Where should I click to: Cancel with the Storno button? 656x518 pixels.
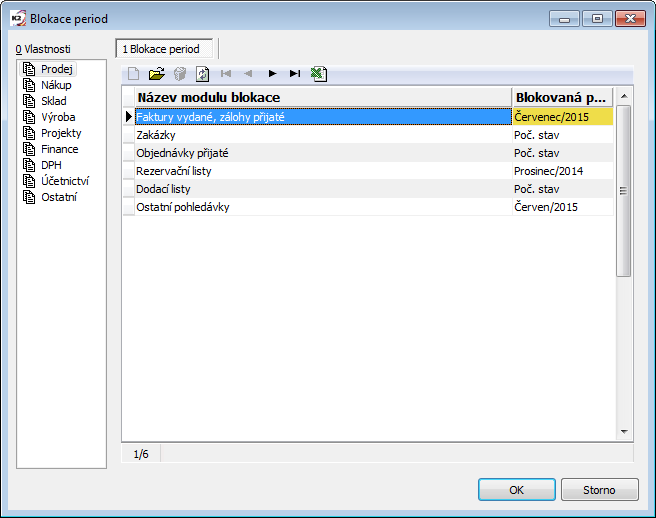pos(600,490)
